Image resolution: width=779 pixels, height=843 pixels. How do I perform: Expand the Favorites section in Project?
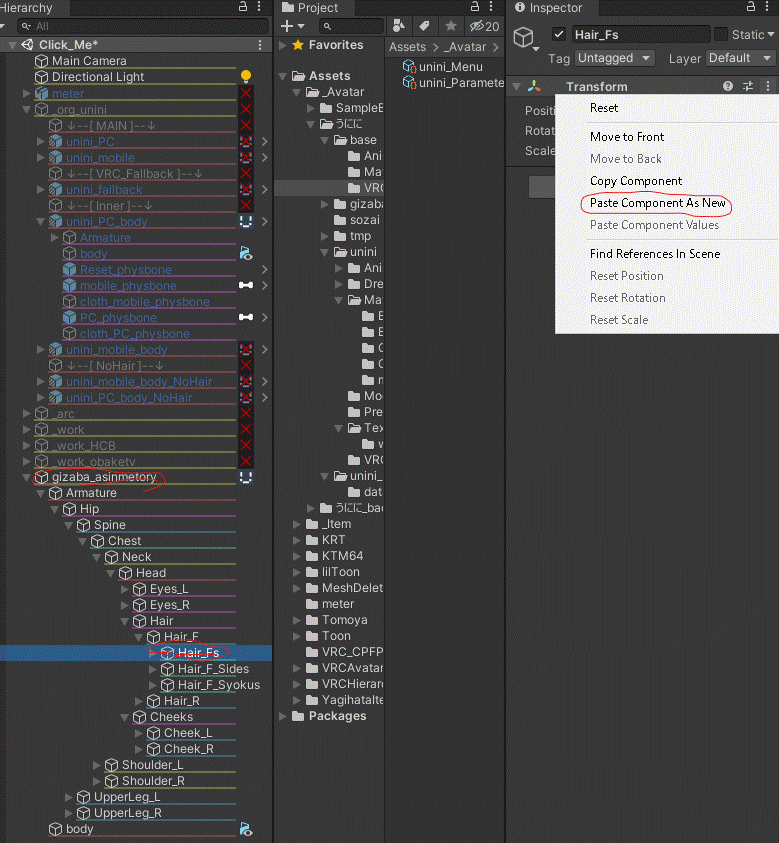pyautogui.click(x=283, y=45)
